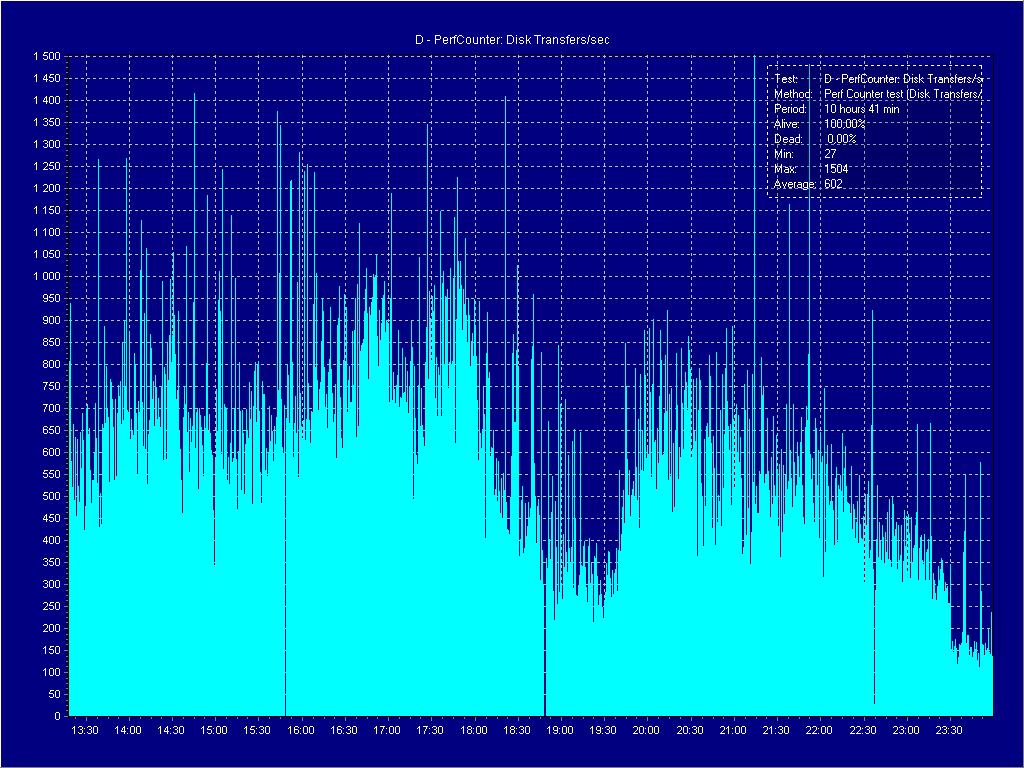Viewport: 1024px width, 768px height.
Task: Click the chart title 'D - PerfCounter: Disk Transfers/sec'
Action: point(512,40)
